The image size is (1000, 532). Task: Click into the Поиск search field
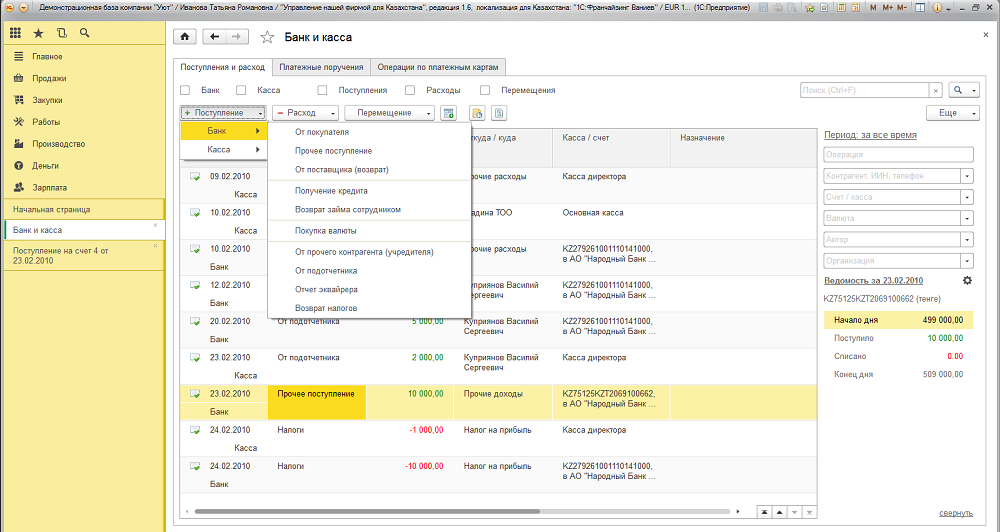(864, 90)
